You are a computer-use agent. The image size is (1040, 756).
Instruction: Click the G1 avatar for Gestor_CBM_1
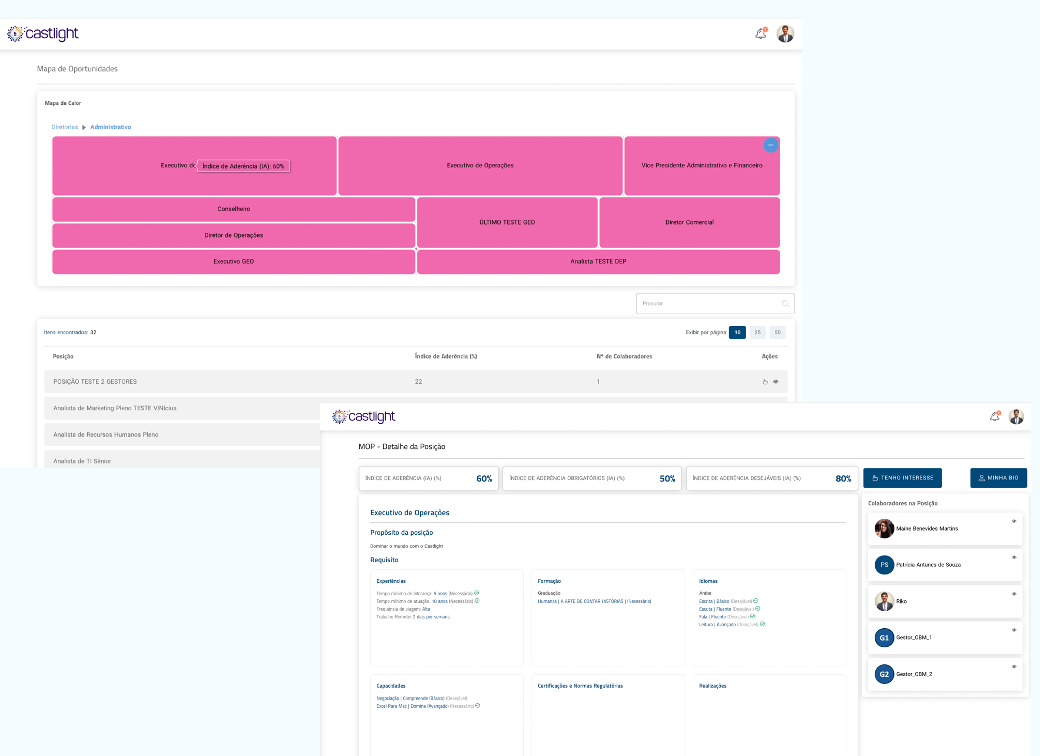click(x=884, y=637)
